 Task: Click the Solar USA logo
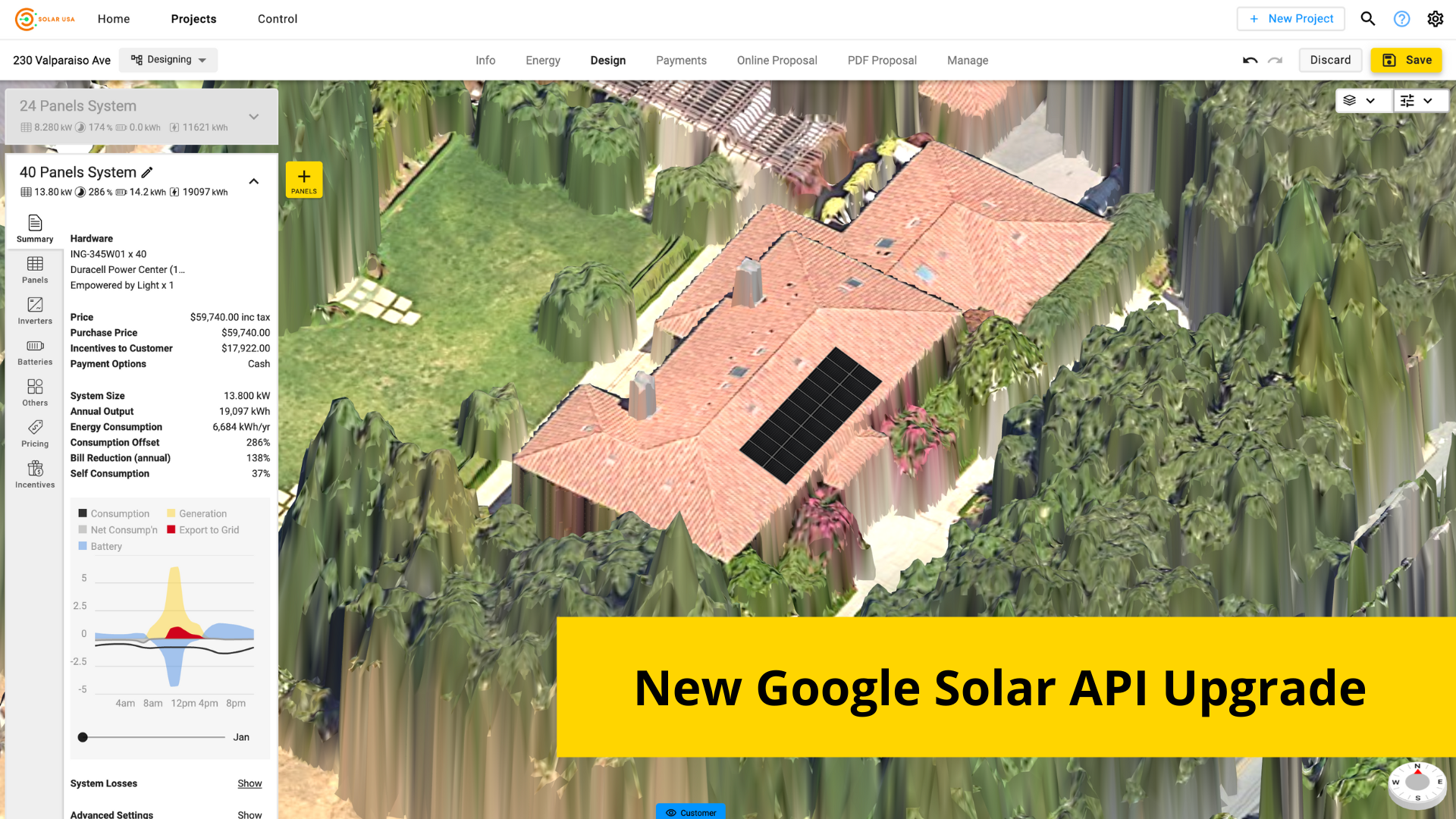click(x=45, y=19)
